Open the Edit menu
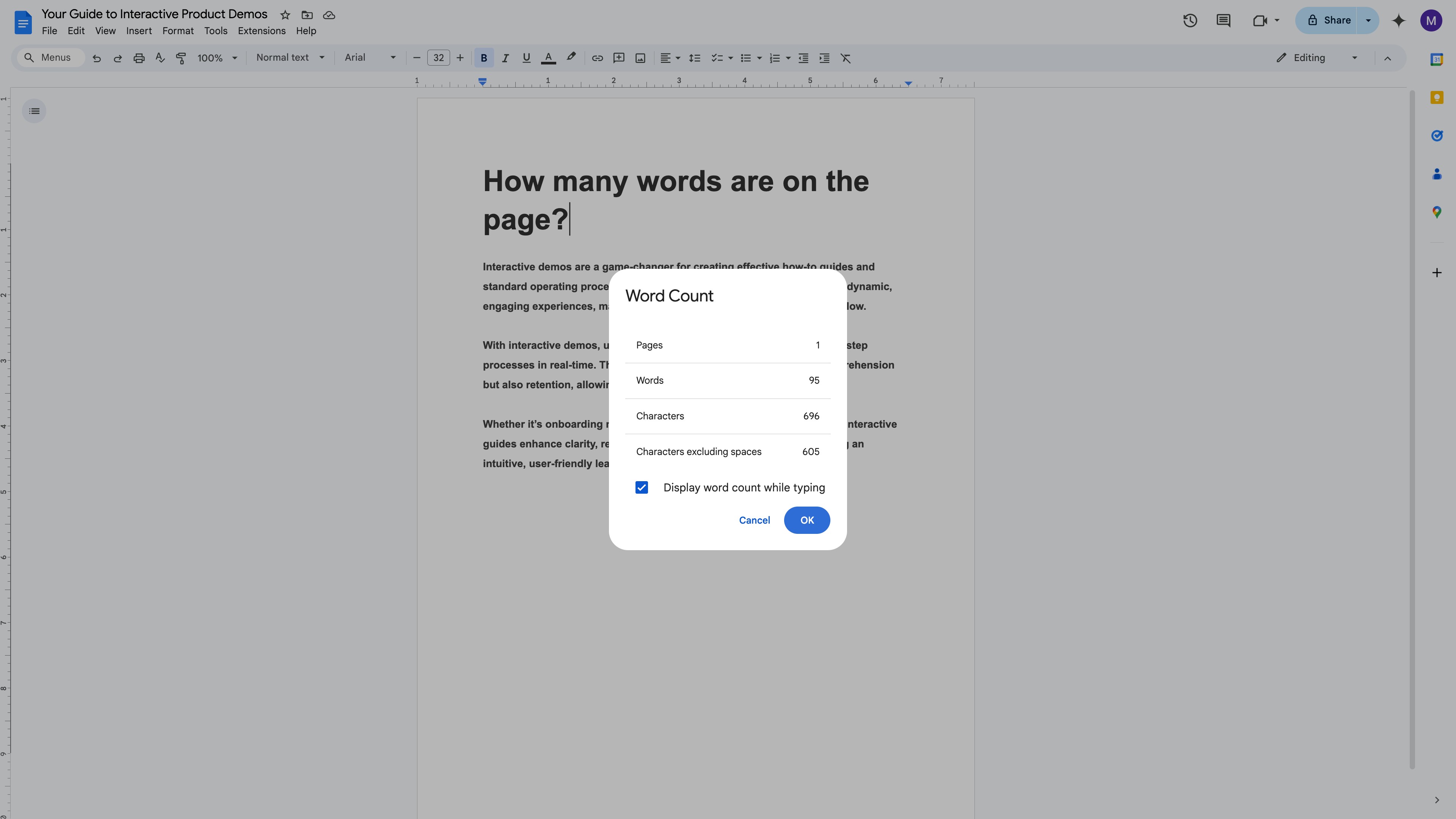The height and width of the screenshot is (819, 1456). coord(76,31)
